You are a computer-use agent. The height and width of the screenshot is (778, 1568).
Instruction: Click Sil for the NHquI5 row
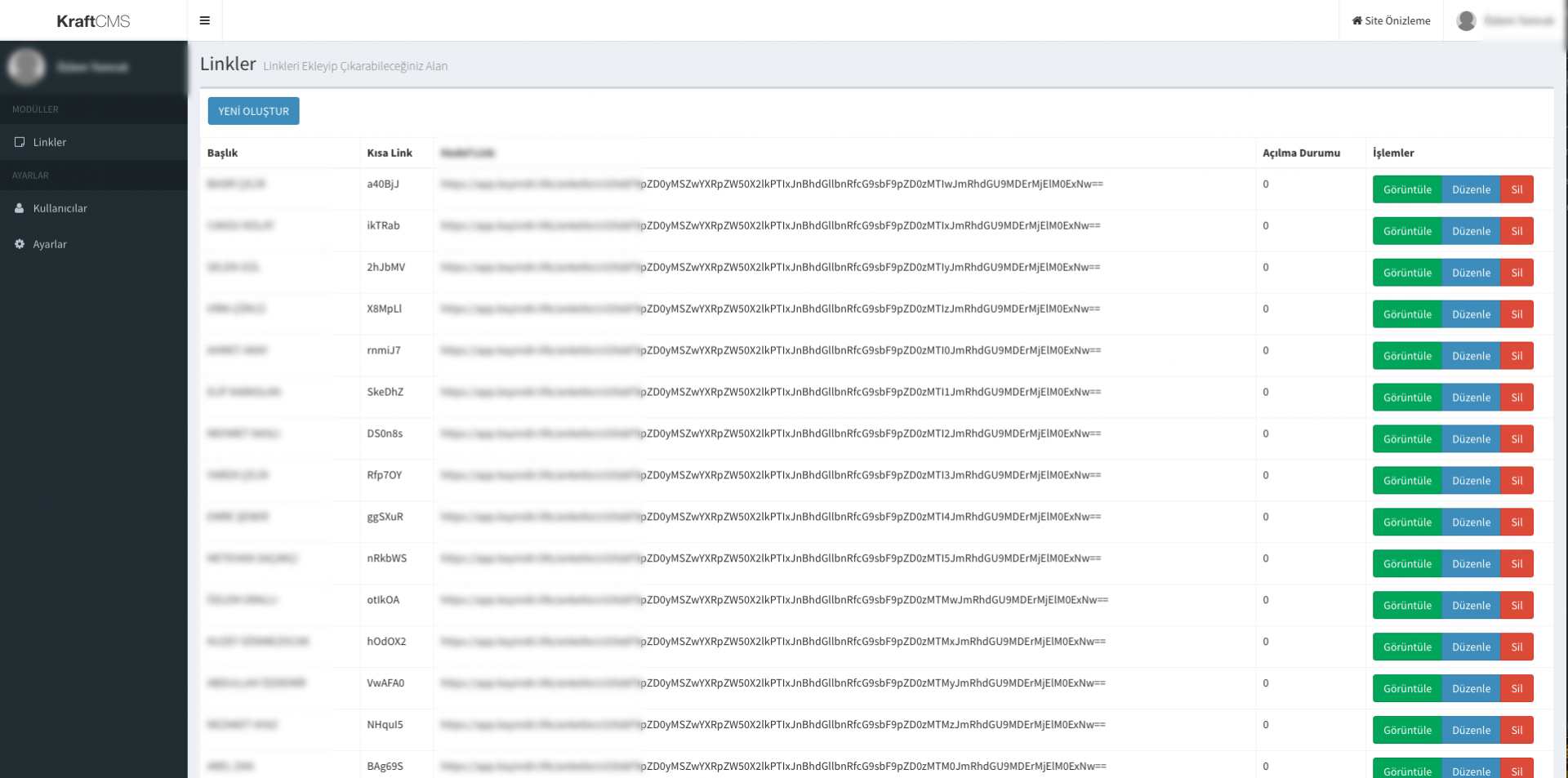click(x=1517, y=731)
